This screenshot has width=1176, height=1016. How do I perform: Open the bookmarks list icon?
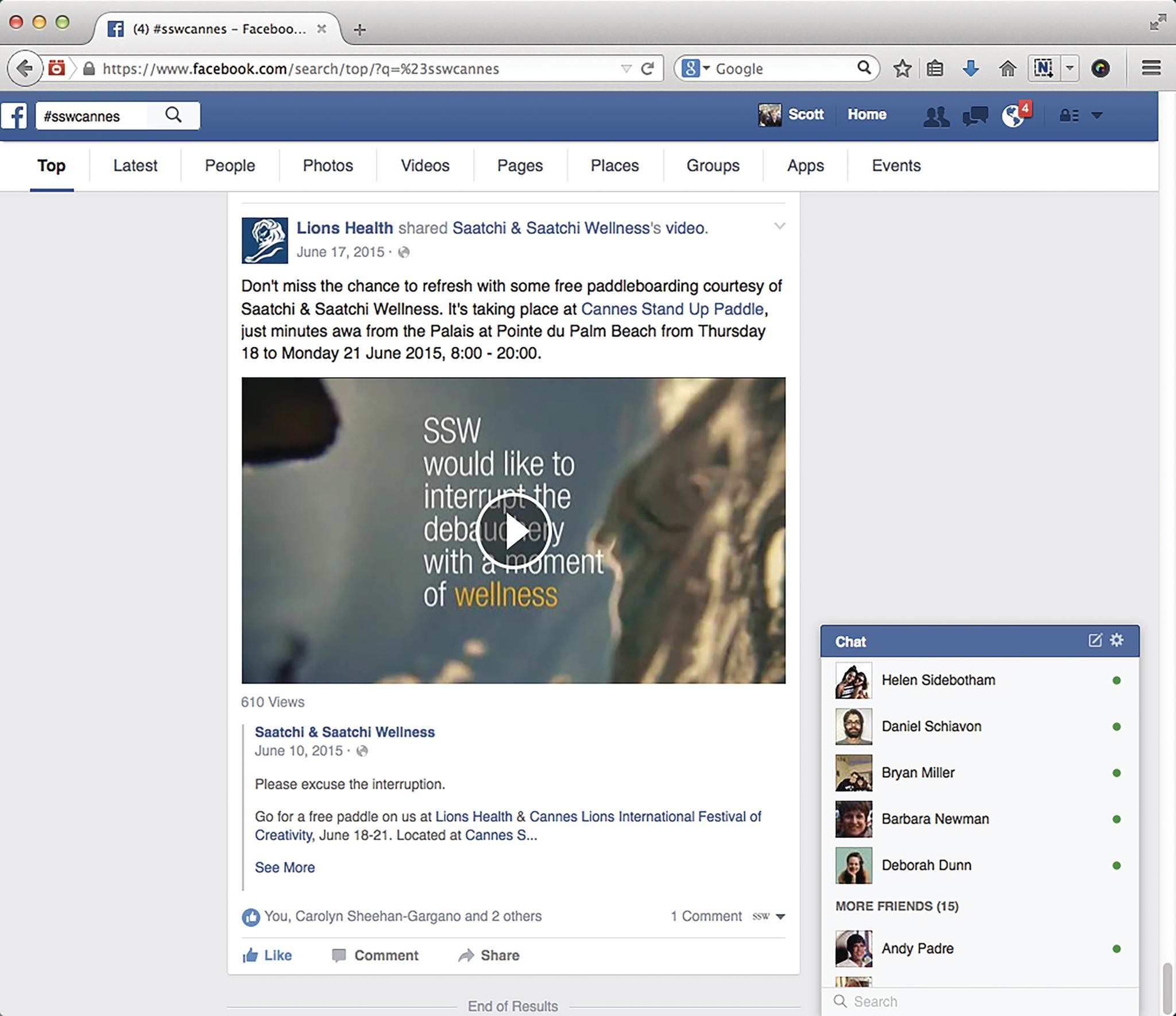pyautogui.click(x=935, y=68)
